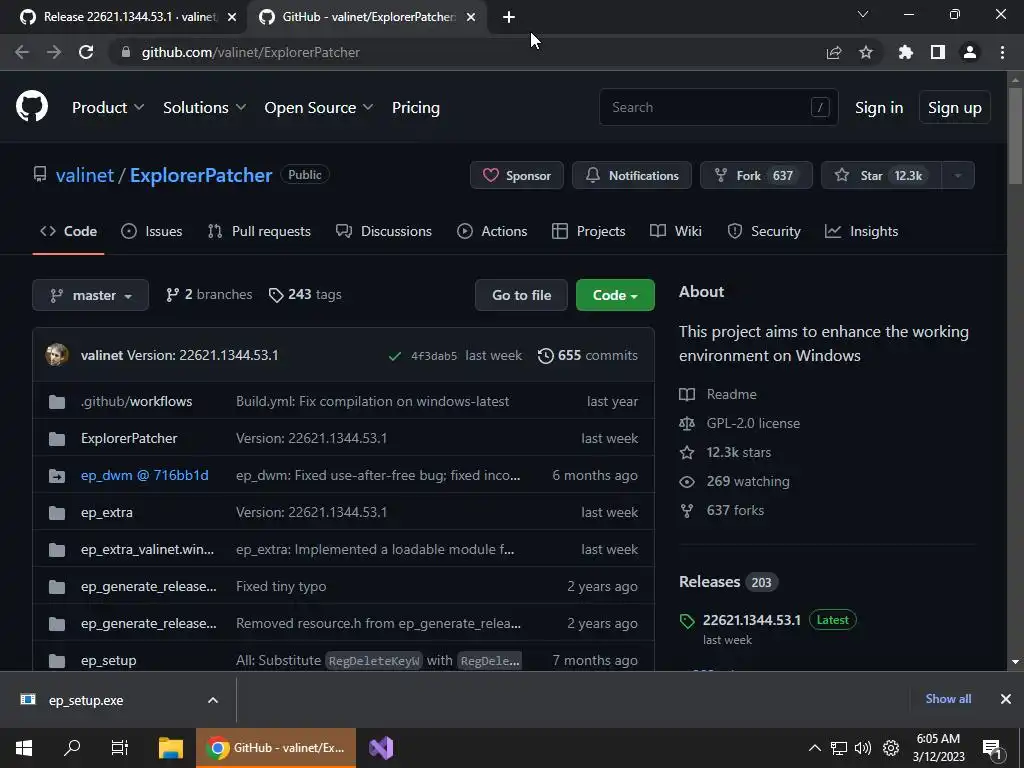Open the Chrome side panel icon

click(x=938, y=52)
